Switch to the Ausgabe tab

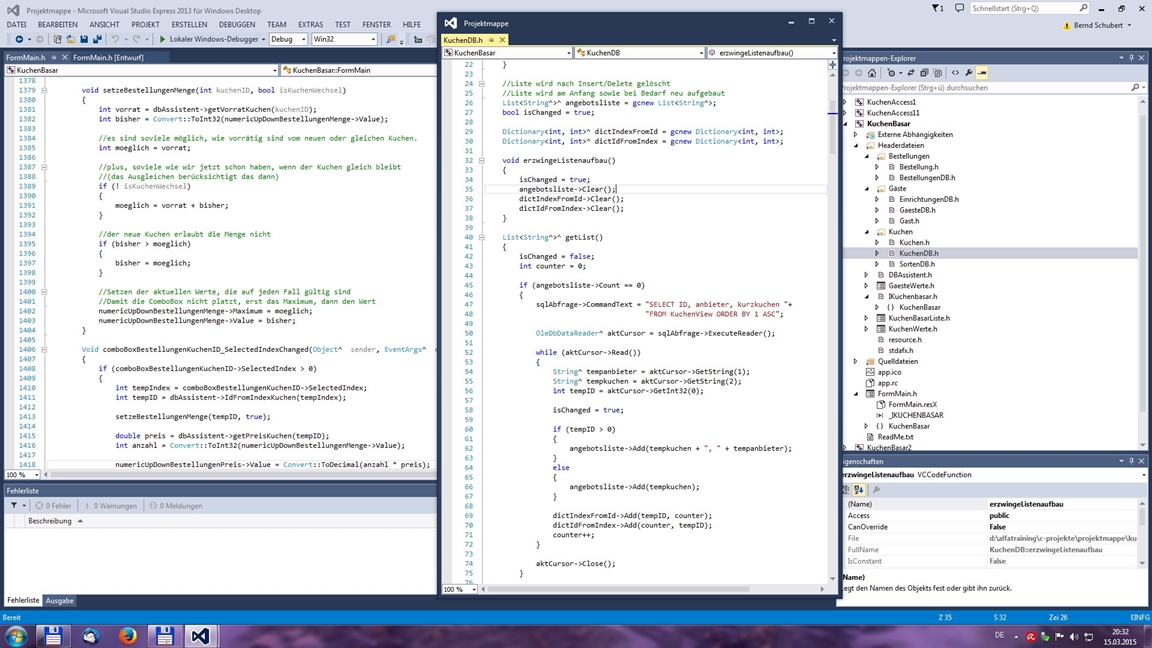coord(60,601)
